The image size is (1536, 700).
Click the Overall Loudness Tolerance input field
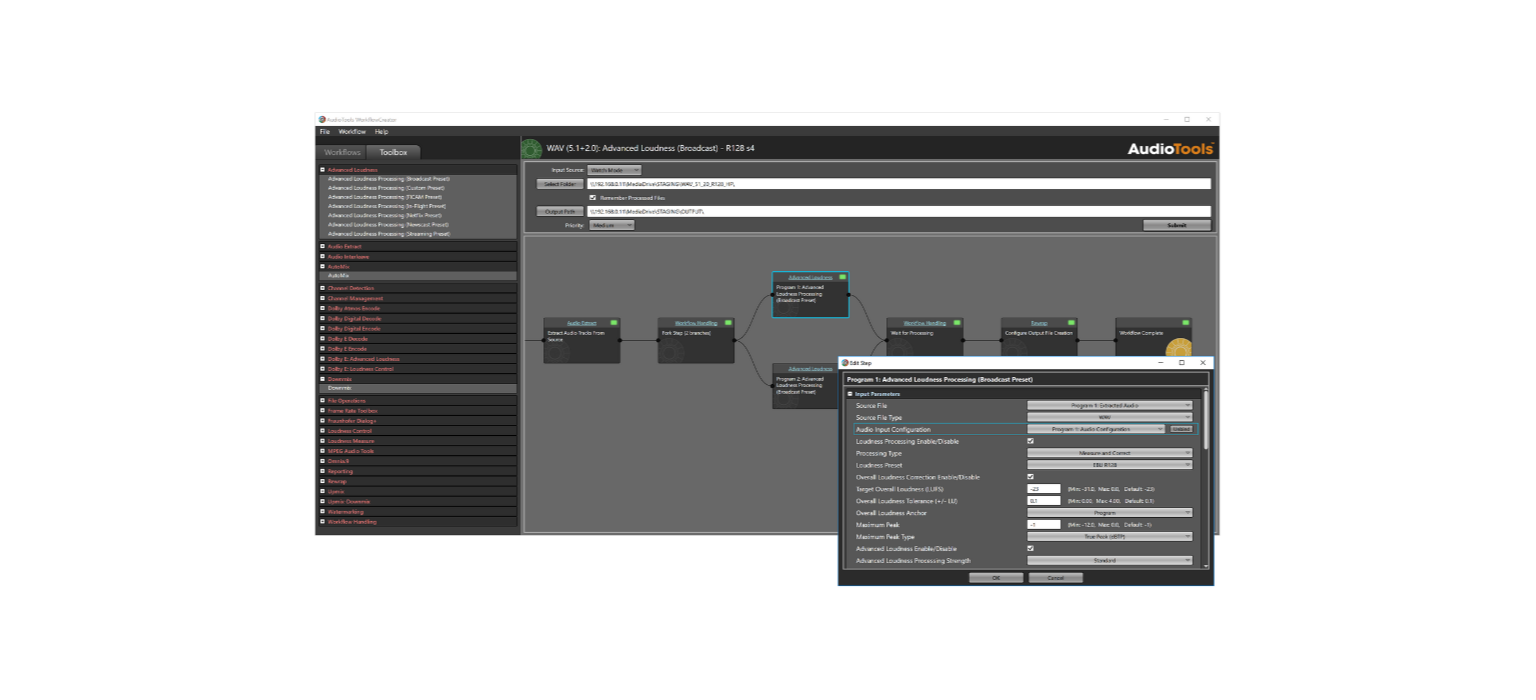1044,501
